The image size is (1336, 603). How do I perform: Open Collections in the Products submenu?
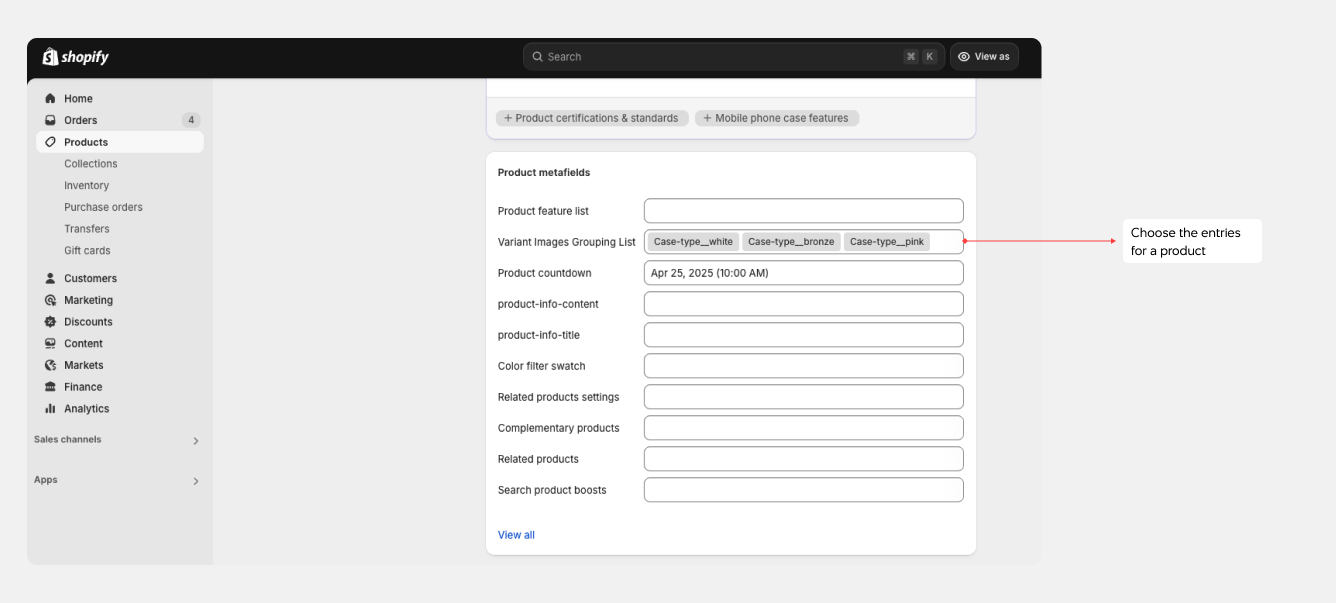coord(91,164)
